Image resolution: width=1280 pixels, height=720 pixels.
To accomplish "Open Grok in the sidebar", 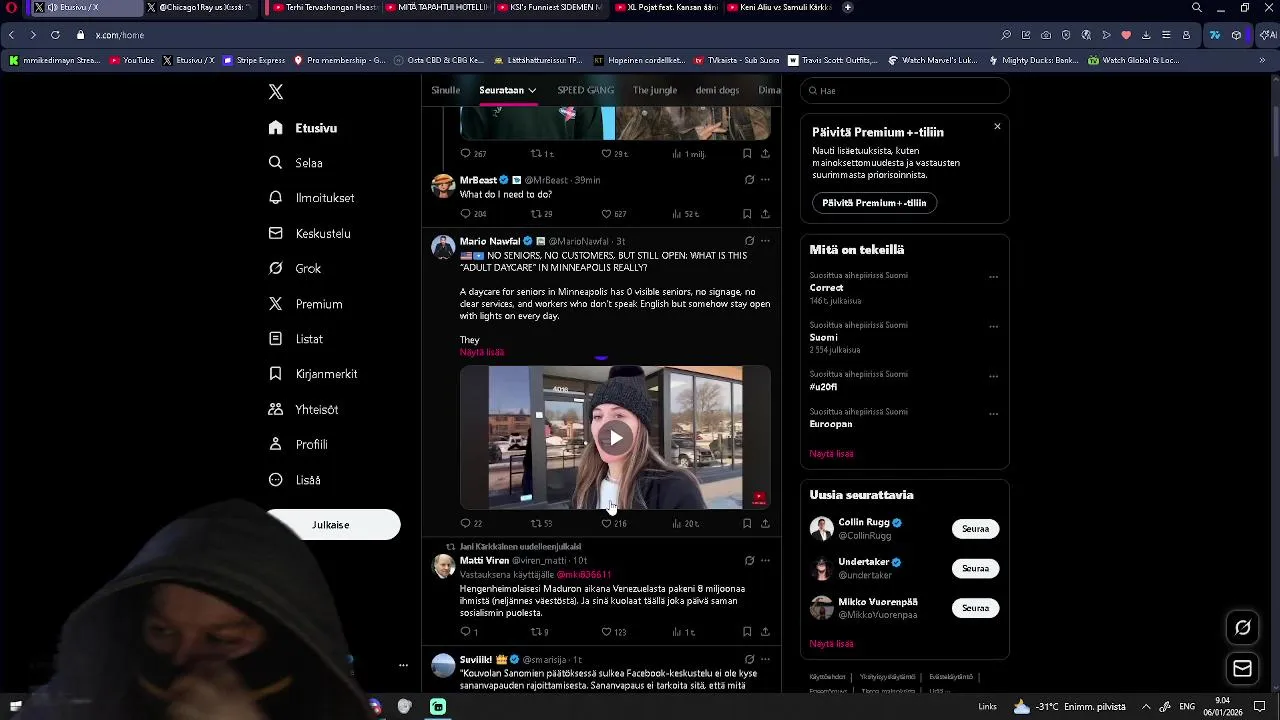I will pos(295,268).
